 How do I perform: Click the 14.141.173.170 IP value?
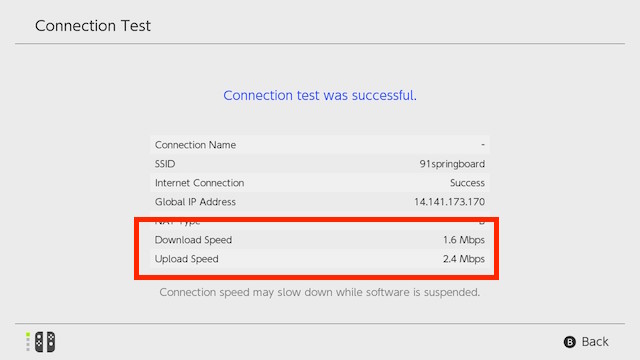[x=449, y=202]
